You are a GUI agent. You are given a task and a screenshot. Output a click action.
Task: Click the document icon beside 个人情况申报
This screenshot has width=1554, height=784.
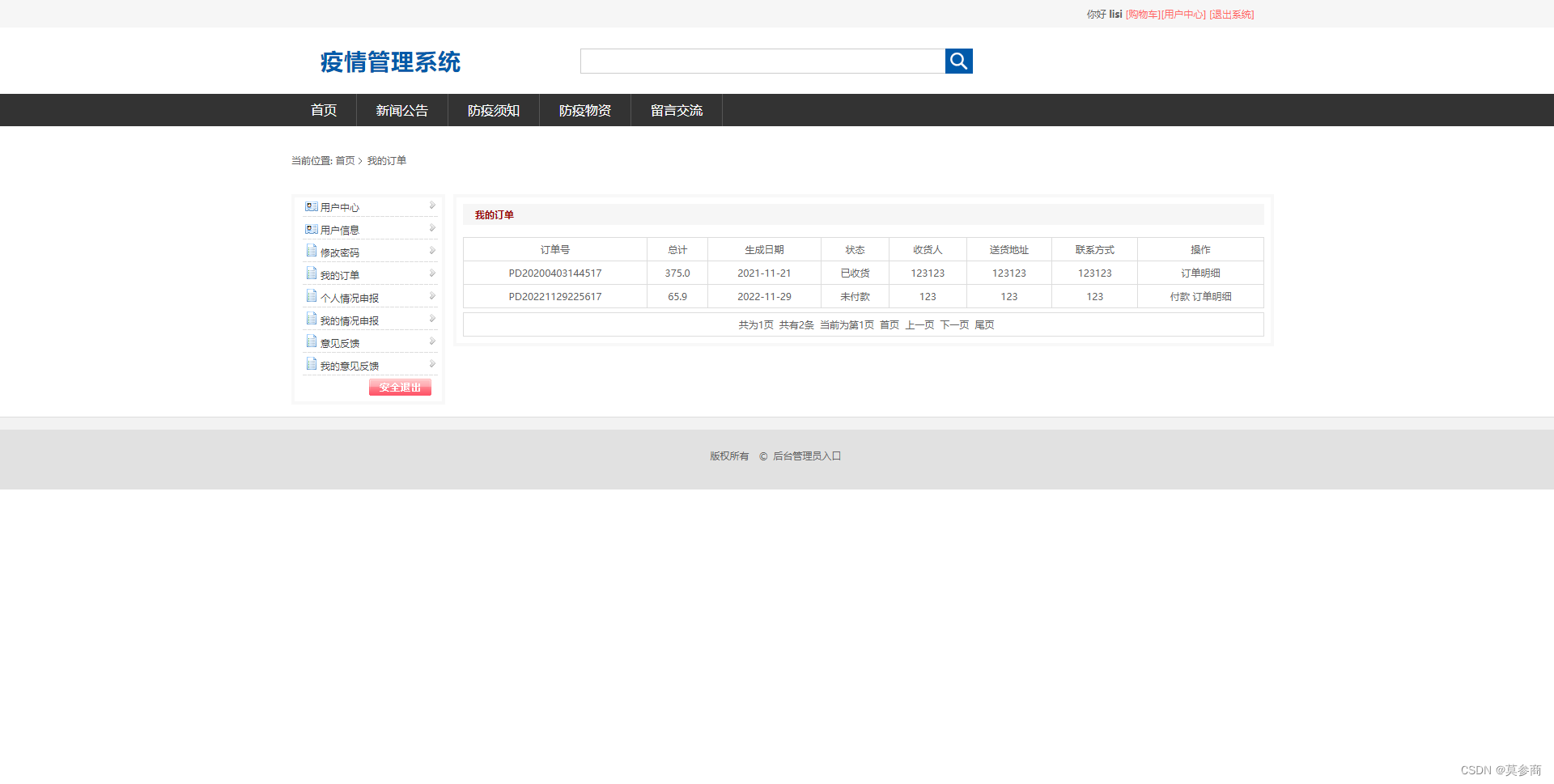tap(312, 296)
